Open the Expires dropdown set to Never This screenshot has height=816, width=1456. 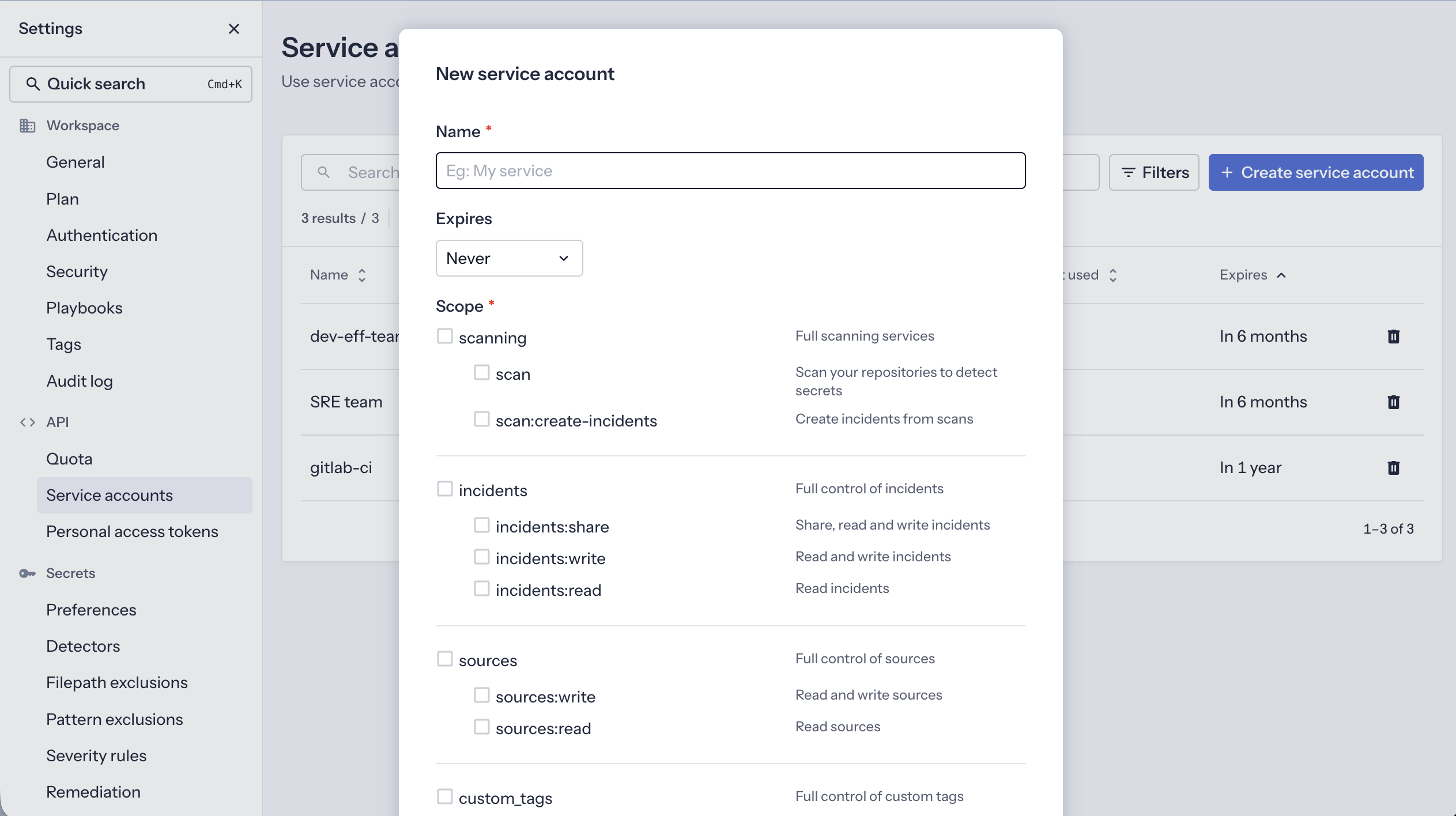pyautogui.click(x=508, y=258)
